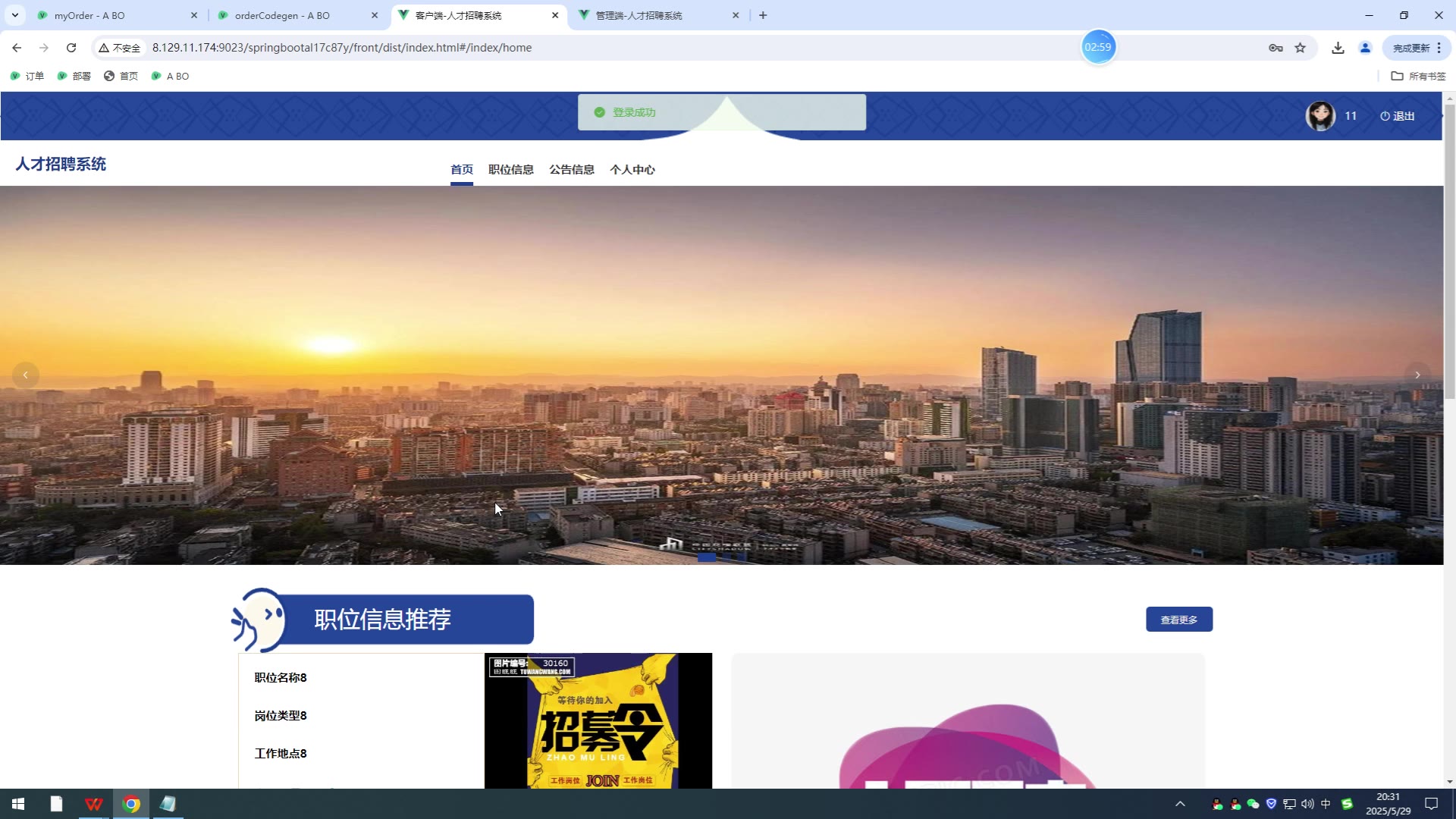
Task: Open Chrome profile icon
Action: coord(1365,48)
